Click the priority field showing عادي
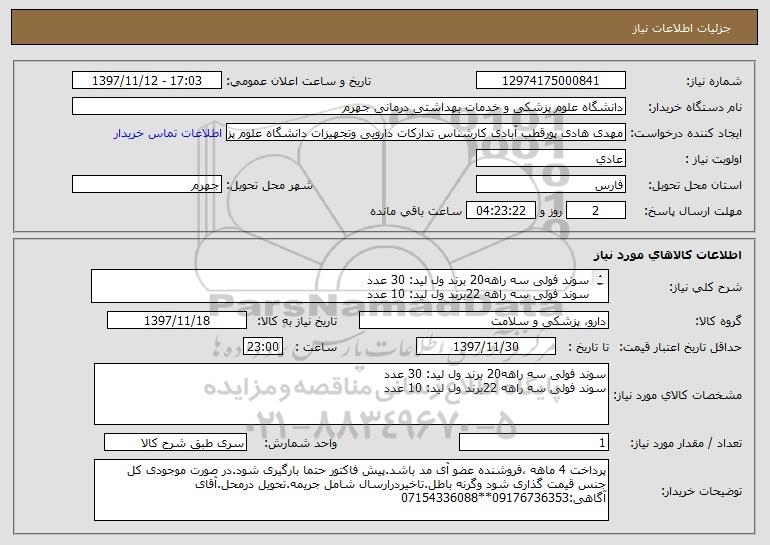This screenshot has width=770, height=545. point(550,158)
